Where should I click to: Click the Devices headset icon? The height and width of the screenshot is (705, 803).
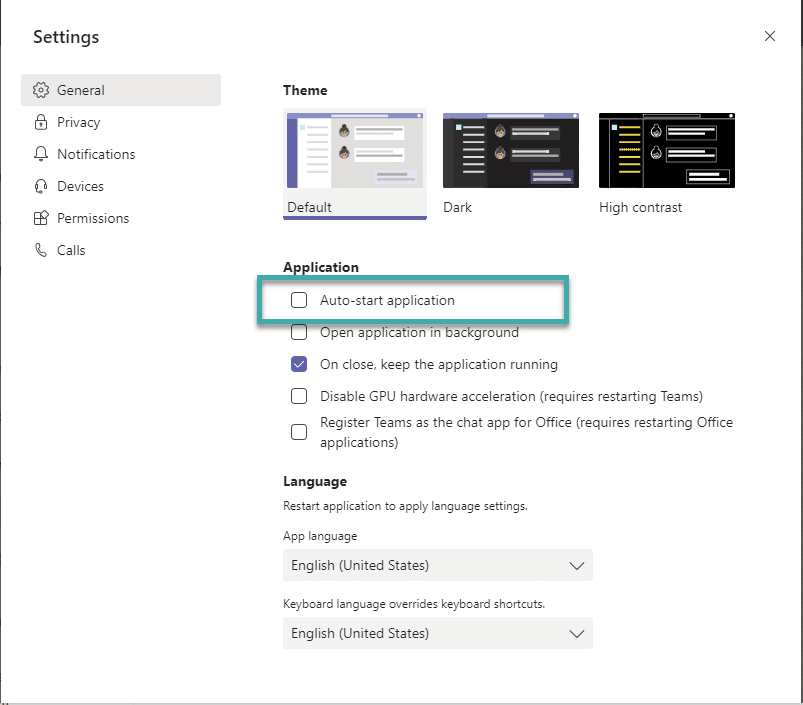click(41, 186)
